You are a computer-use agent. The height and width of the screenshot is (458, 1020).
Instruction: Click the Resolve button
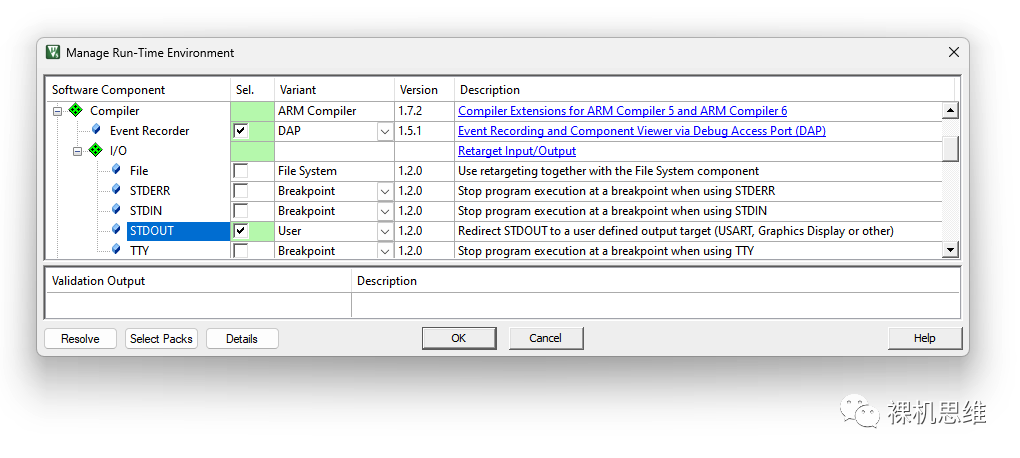pos(80,338)
